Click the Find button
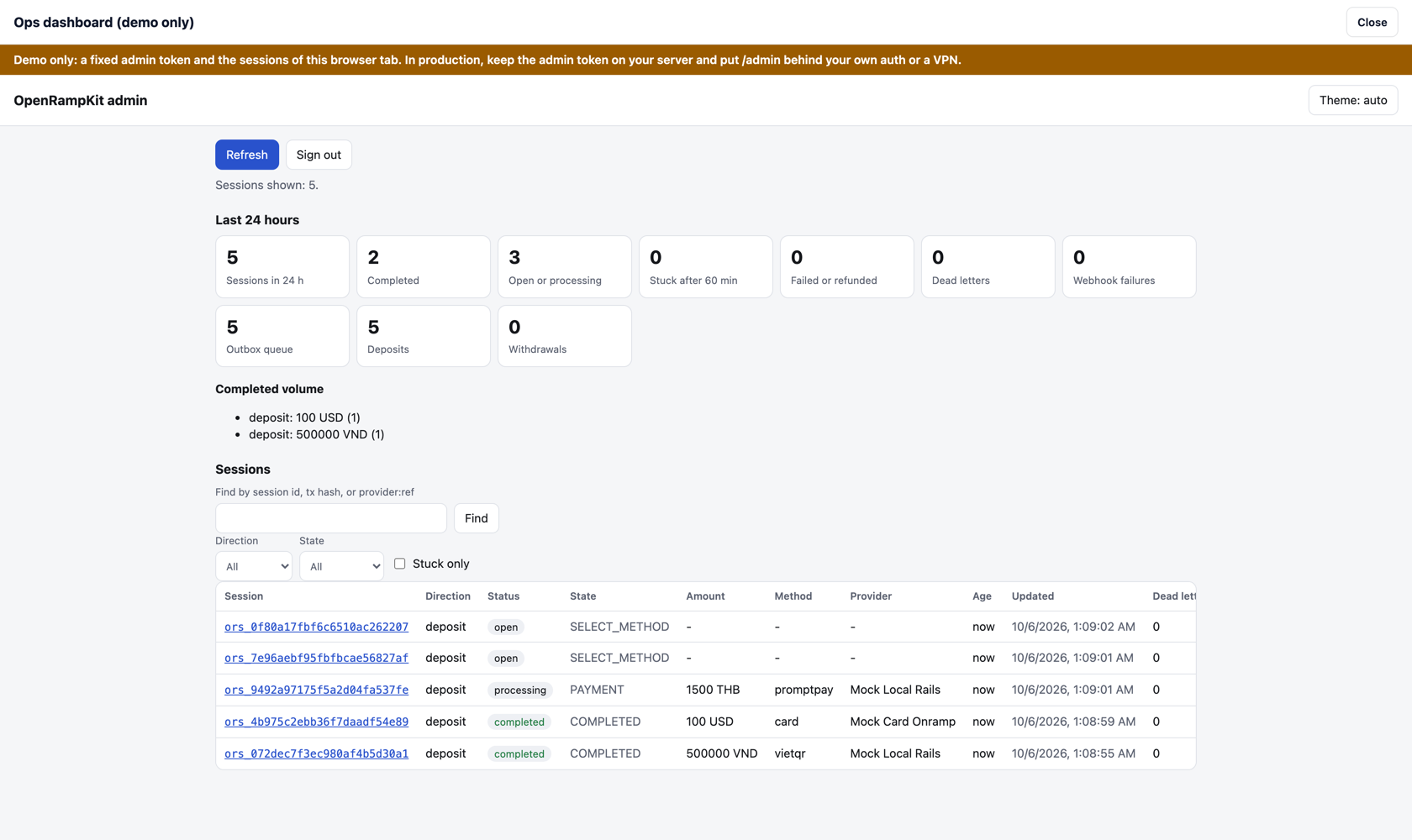Viewport: 1412px width, 840px height. 476,518
